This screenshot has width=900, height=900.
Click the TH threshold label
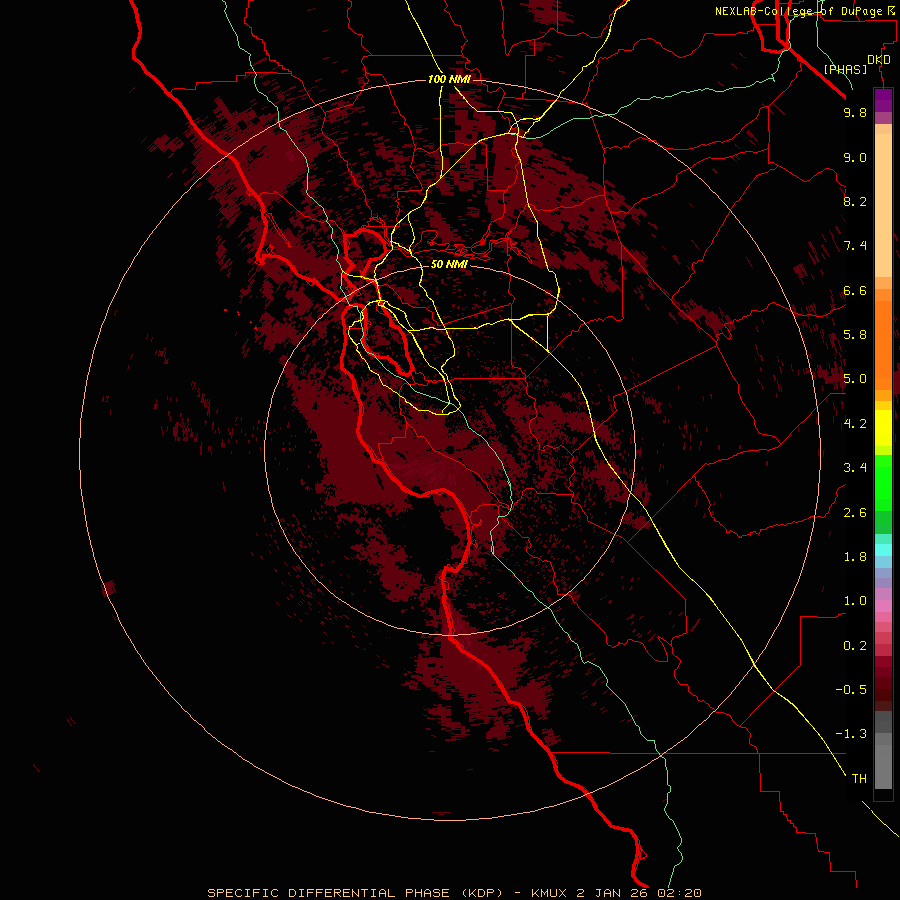click(859, 779)
